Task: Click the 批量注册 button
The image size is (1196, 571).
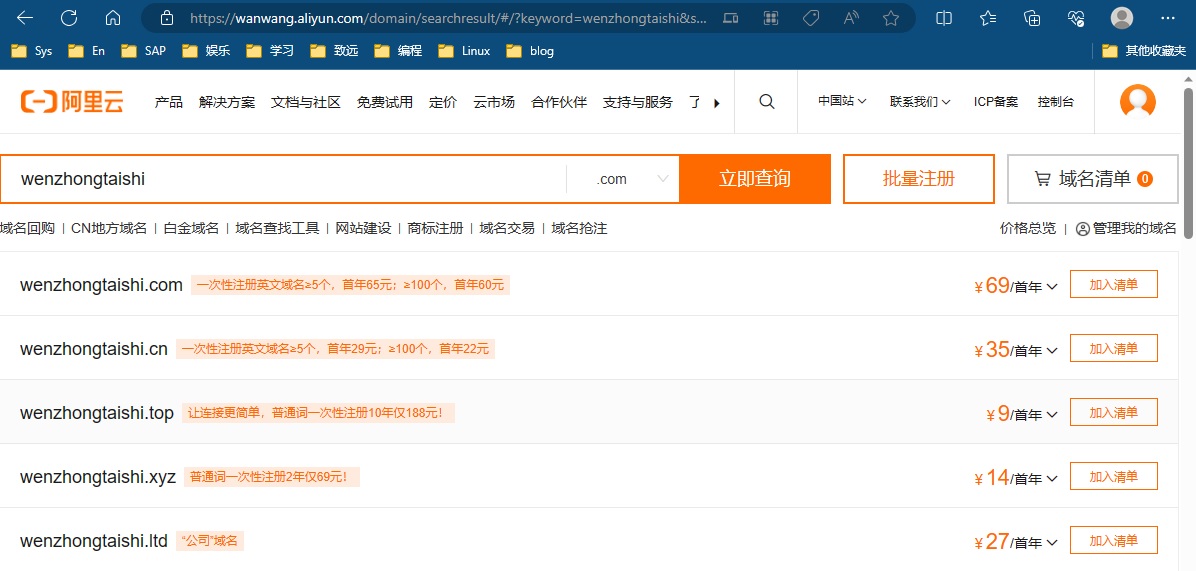Action: click(x=918, y=179)
